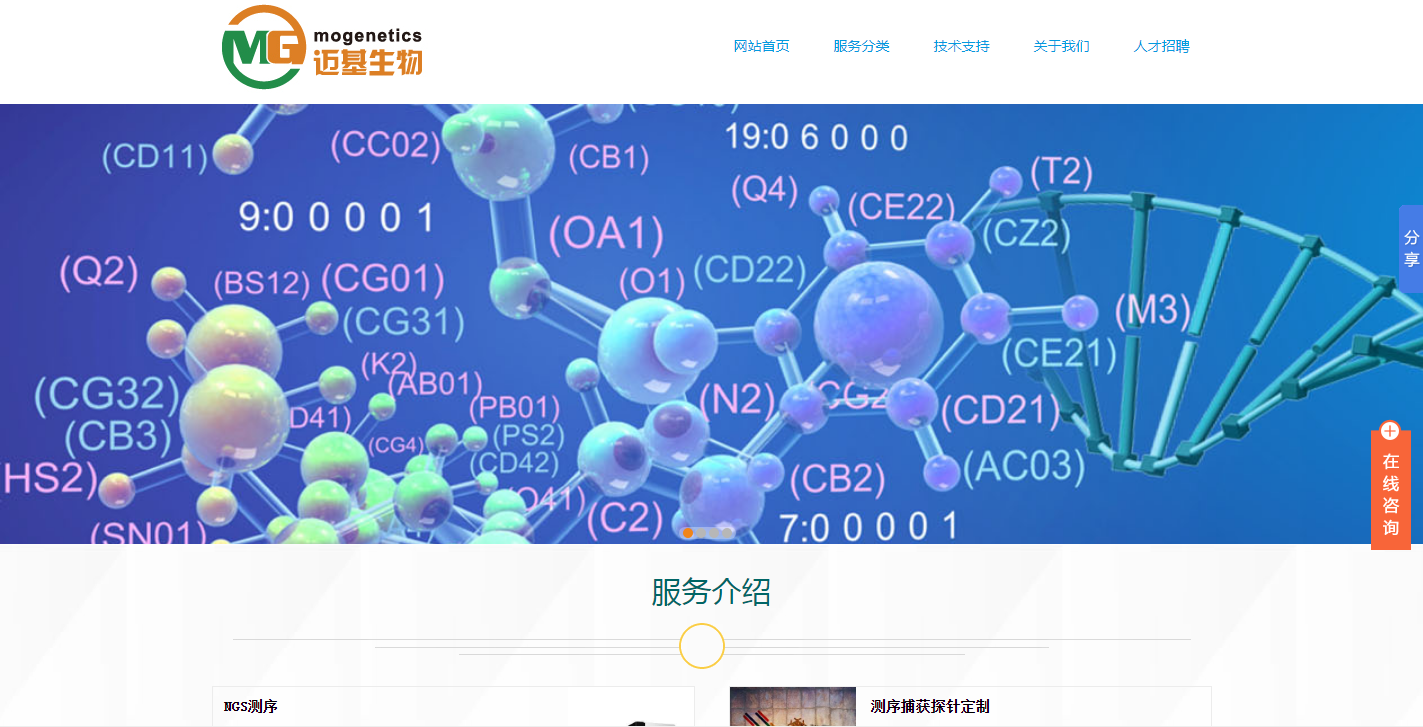The height and width of the screenshot is (727, 1423).
Task: Click the yellow circle under 服务介绍
Action: pos(701,646)
